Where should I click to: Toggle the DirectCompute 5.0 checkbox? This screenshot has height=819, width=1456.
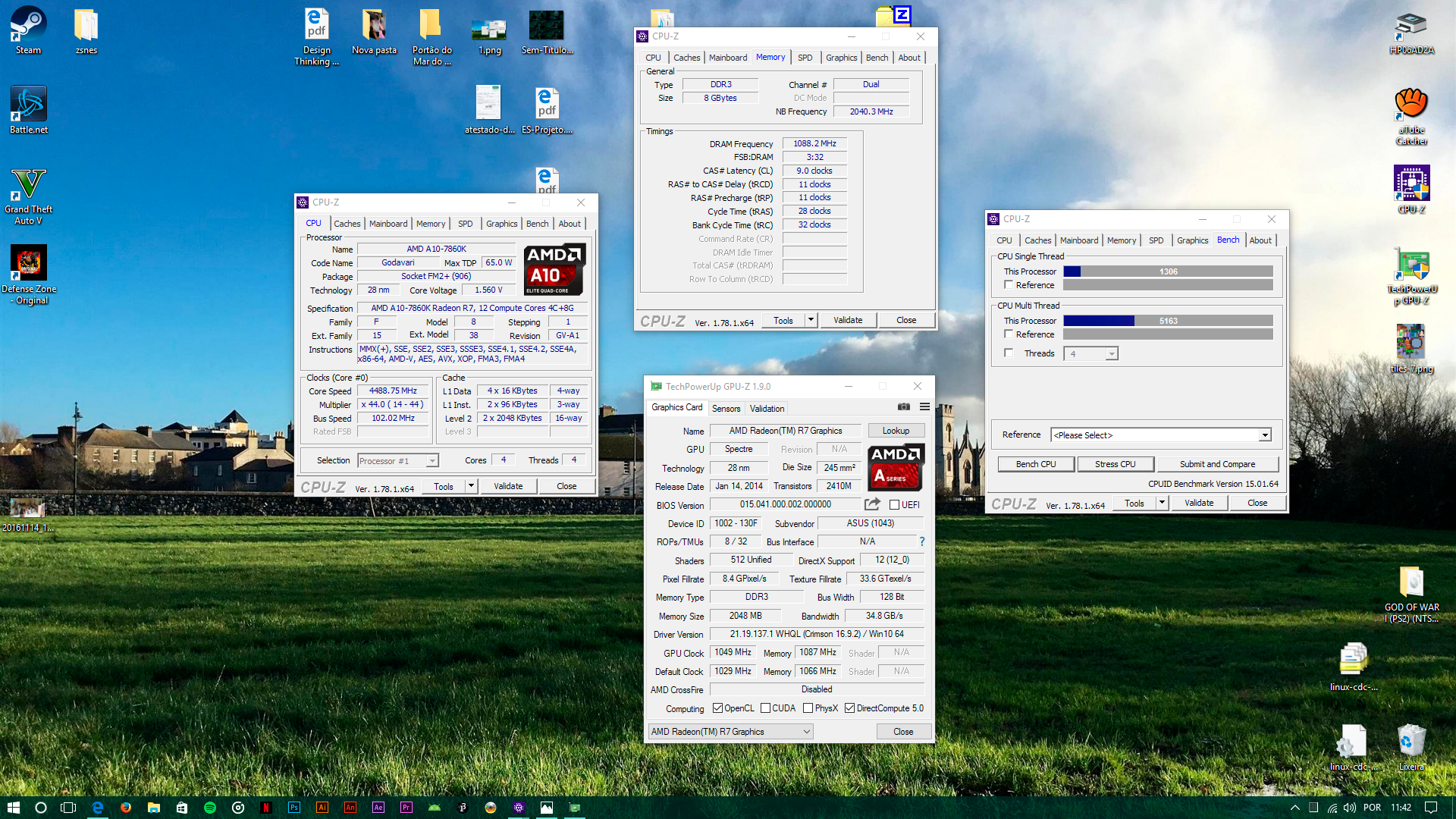(x=849, y=708)
